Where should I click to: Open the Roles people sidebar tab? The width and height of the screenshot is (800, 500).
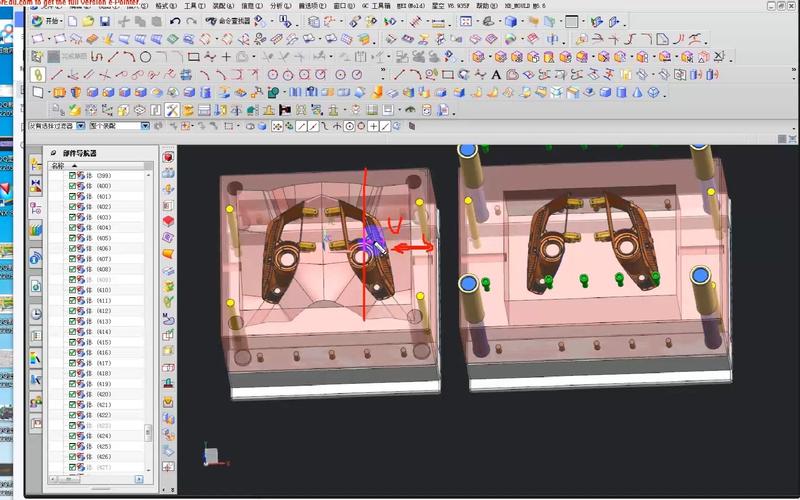point(36,402)
